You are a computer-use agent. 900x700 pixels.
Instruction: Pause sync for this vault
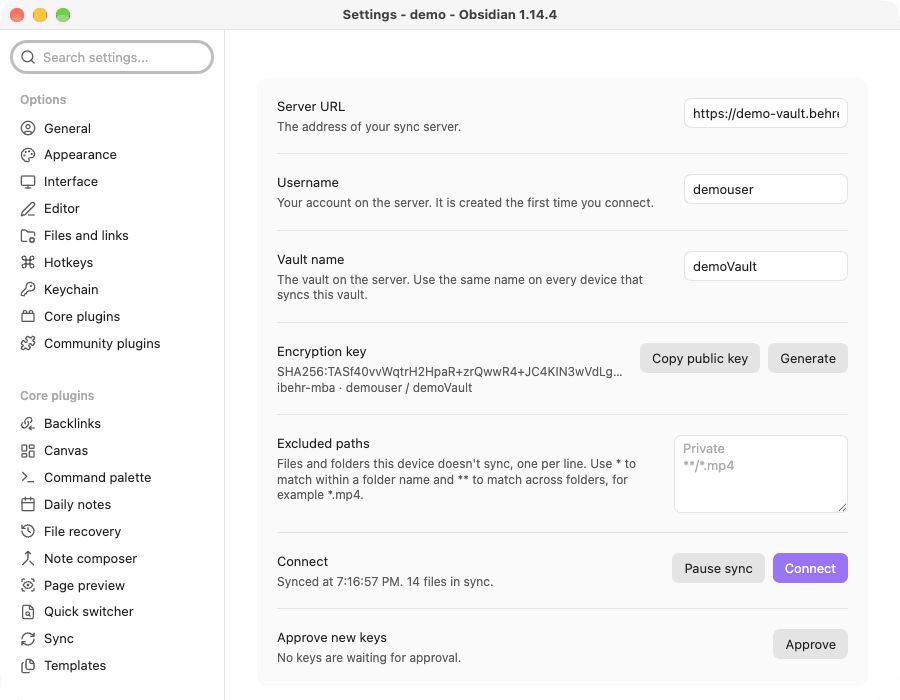(x=718, y=569)
